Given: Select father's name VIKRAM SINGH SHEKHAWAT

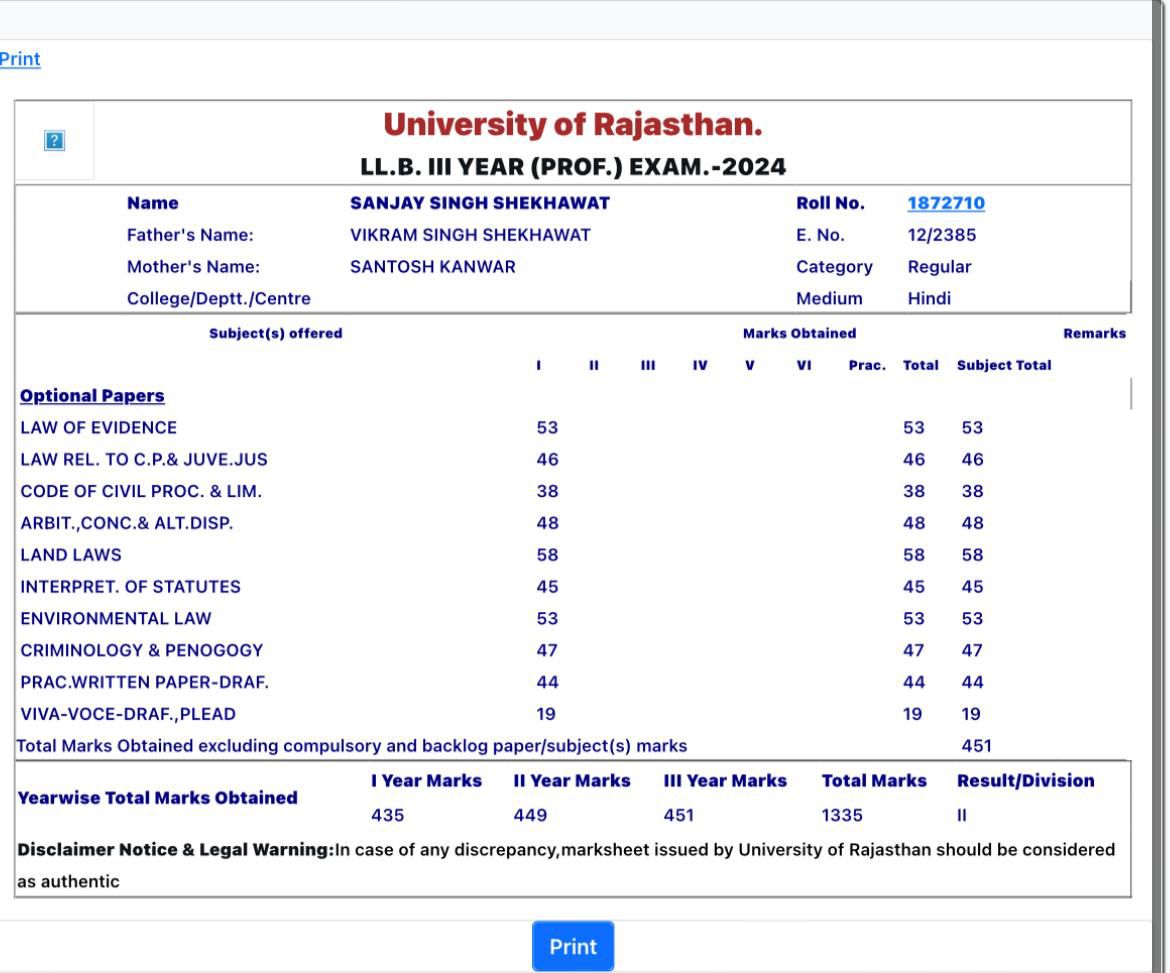Looking at the screenshot, I should [470, 235].
